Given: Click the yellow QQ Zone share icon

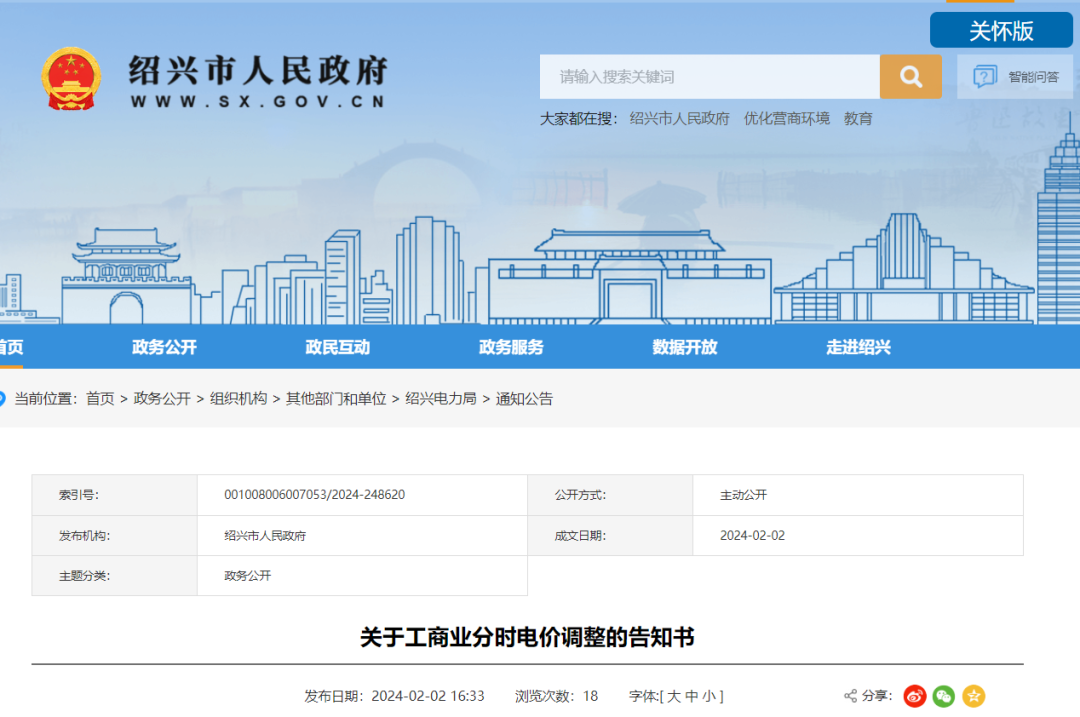Looking at the screenshot, I should tap(973, 696).
